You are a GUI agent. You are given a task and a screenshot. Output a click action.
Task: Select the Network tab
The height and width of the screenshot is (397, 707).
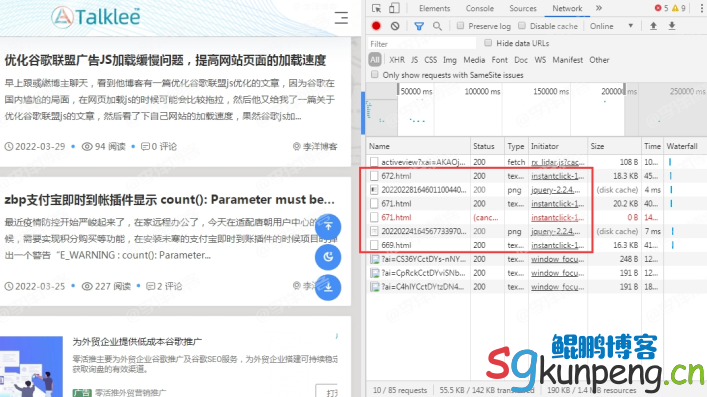click(567, 8)
